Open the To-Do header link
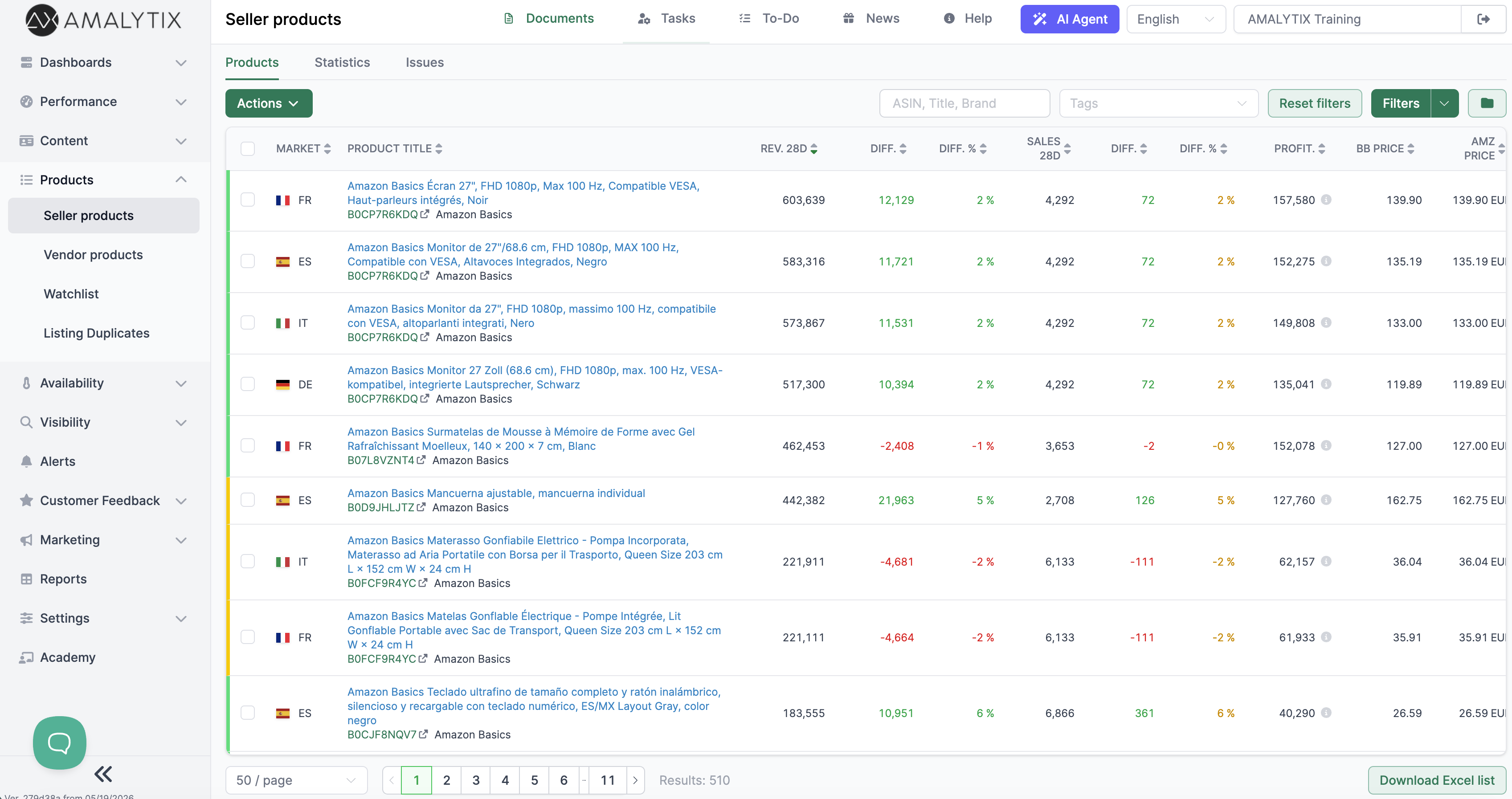Screen dimensions: 1512x799 point(769,19)
